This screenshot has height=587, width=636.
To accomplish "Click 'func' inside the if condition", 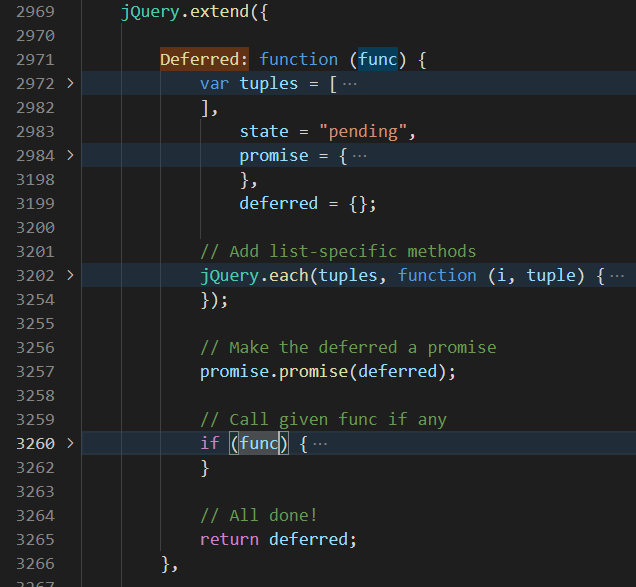I will (259, 443).
